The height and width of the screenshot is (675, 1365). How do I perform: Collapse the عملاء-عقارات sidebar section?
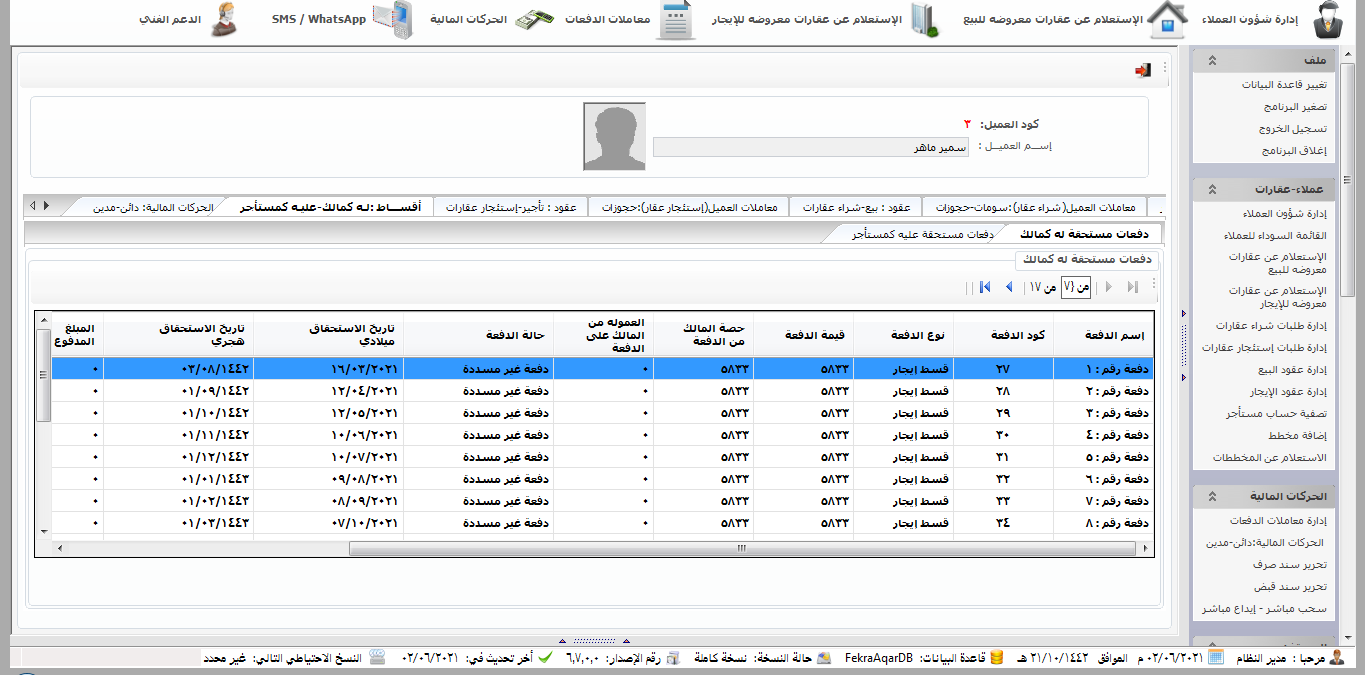point(1212,189)
